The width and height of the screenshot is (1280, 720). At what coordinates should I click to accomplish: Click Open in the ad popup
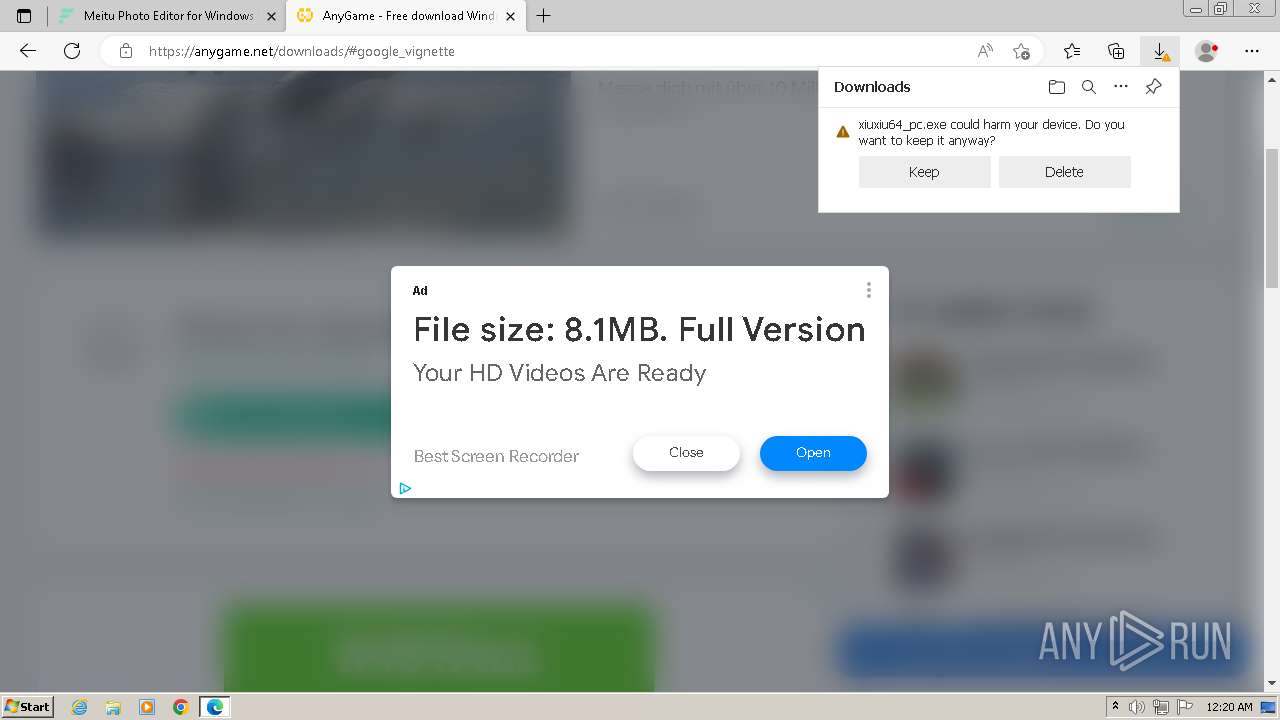(813, 453)
